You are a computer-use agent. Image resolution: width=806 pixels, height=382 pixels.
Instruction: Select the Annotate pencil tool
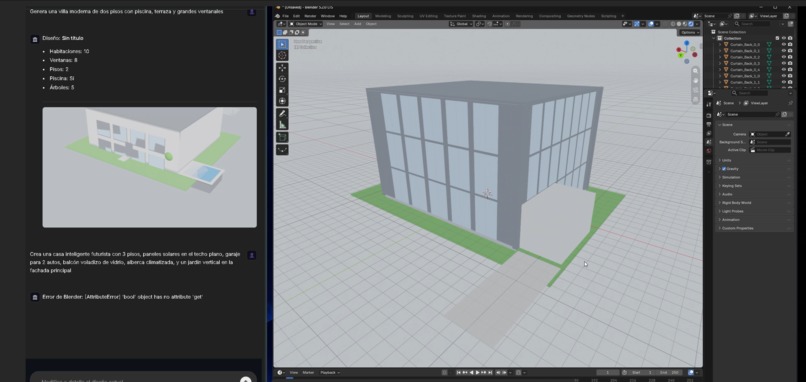[282, 113]
